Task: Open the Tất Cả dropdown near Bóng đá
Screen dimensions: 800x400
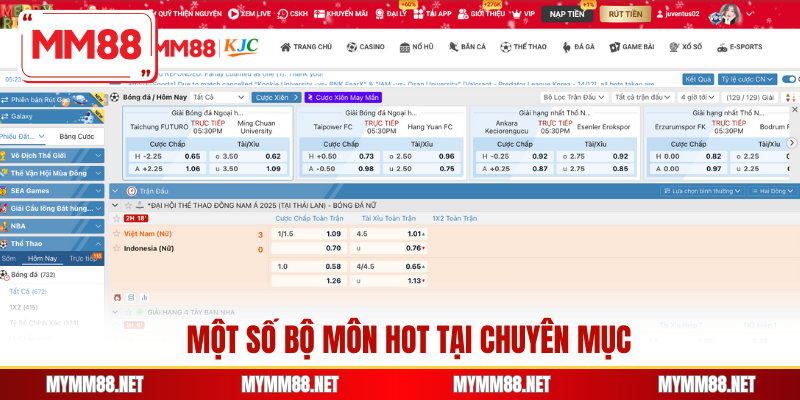Action: (x=219, y=97)
